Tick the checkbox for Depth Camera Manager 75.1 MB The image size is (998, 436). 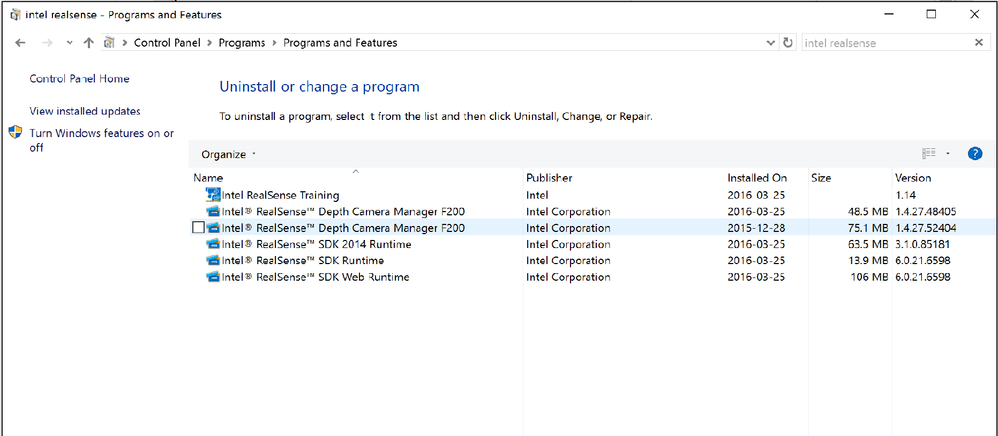coord(198,228)
